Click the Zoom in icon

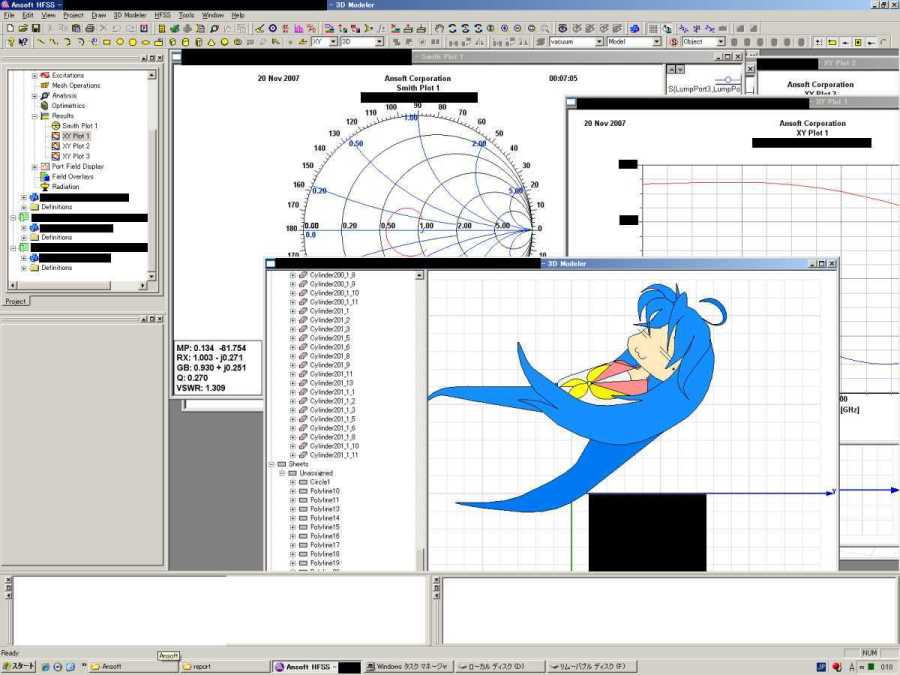(x=504, y=28)
